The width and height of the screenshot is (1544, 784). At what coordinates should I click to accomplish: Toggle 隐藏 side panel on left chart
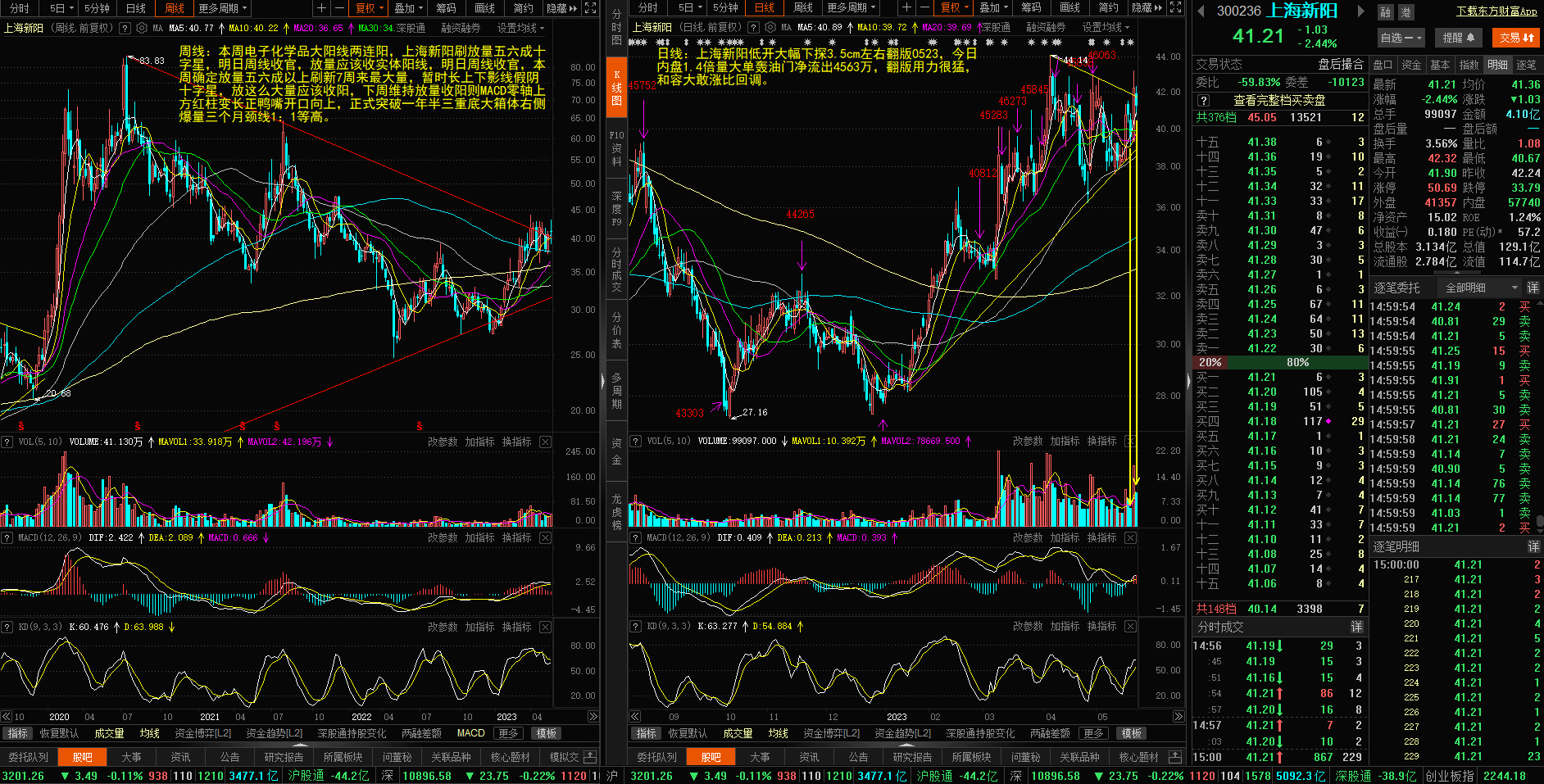pos(562,8)
